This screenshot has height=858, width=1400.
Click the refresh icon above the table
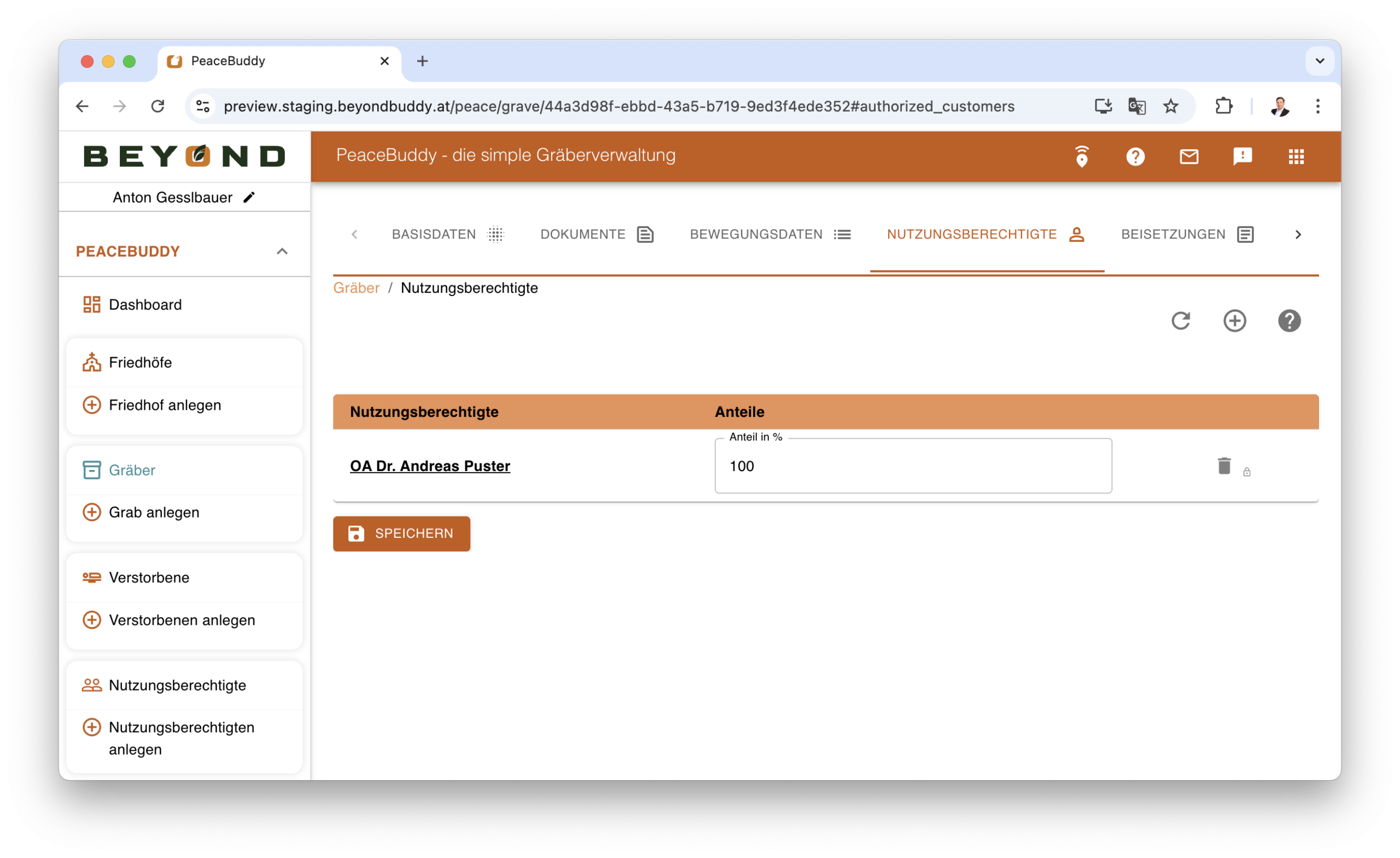1181,321
